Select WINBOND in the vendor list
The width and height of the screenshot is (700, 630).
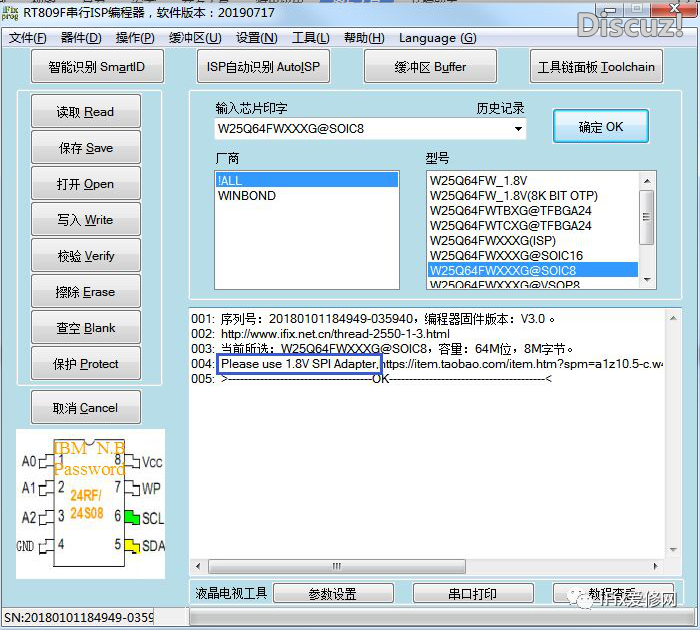(x=306, y=196)
